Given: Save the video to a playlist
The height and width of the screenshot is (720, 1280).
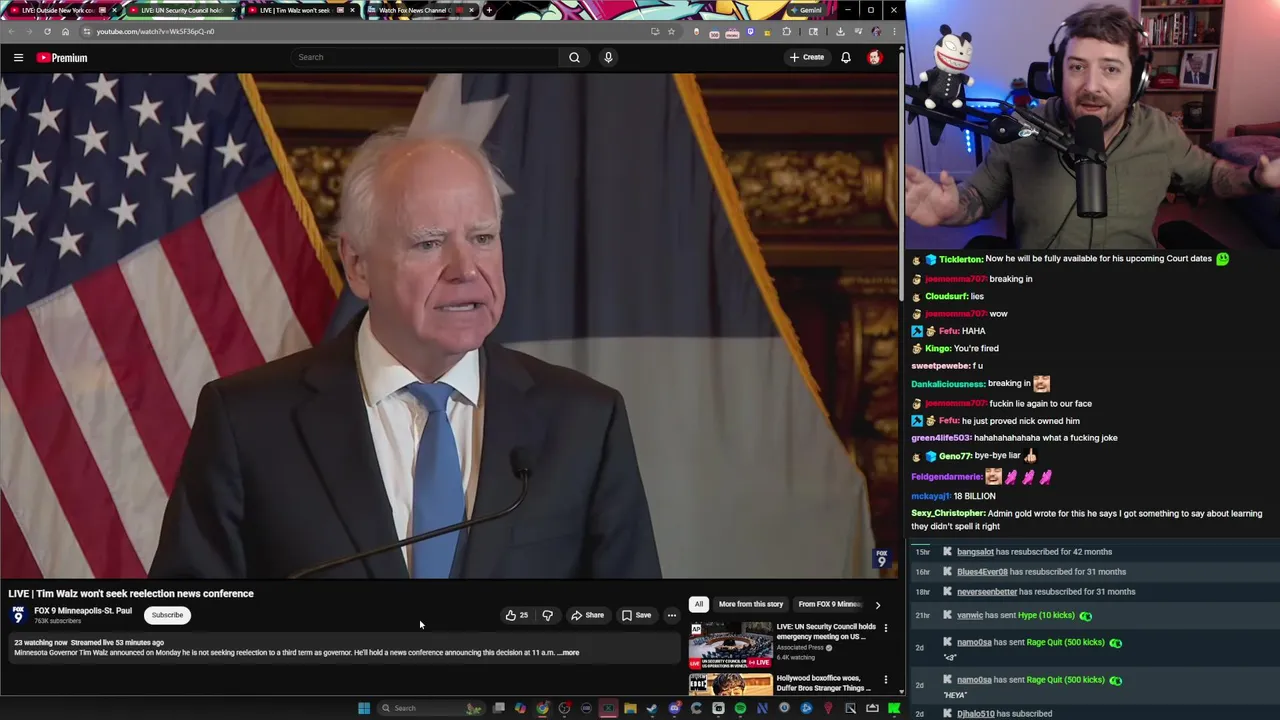Looking at the screenshot, I should pos(636,615).
